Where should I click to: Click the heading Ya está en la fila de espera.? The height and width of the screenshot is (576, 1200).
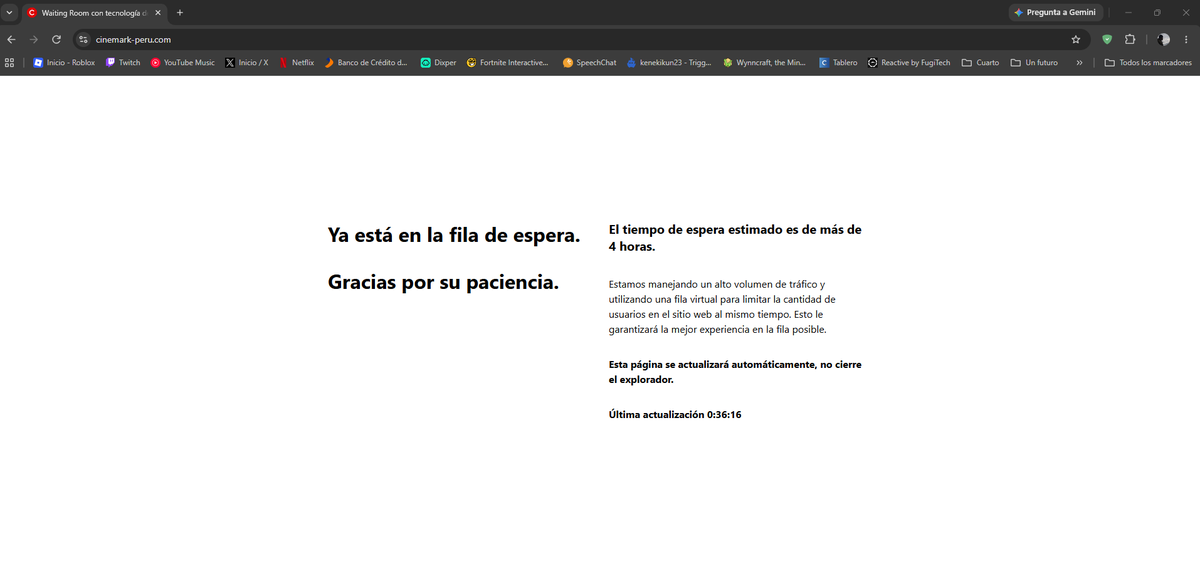click(x=454, y=236)
